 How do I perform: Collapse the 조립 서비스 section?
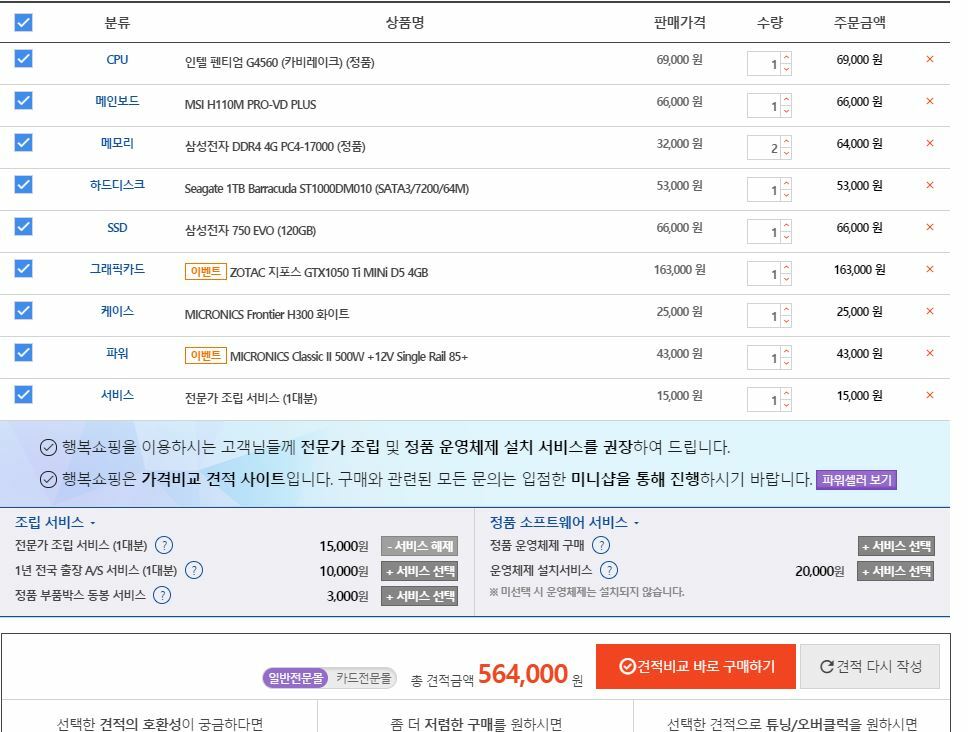[55, 522]
